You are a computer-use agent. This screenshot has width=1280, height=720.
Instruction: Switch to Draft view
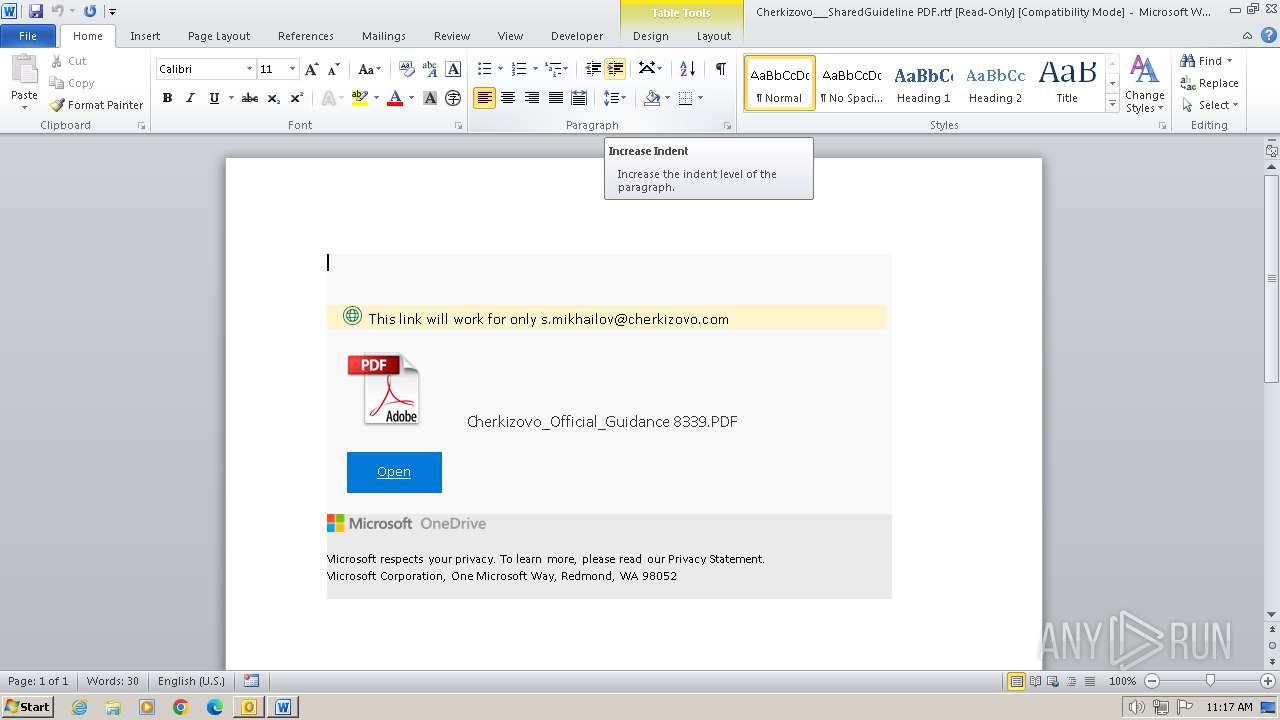click(x=1089, y=681)
